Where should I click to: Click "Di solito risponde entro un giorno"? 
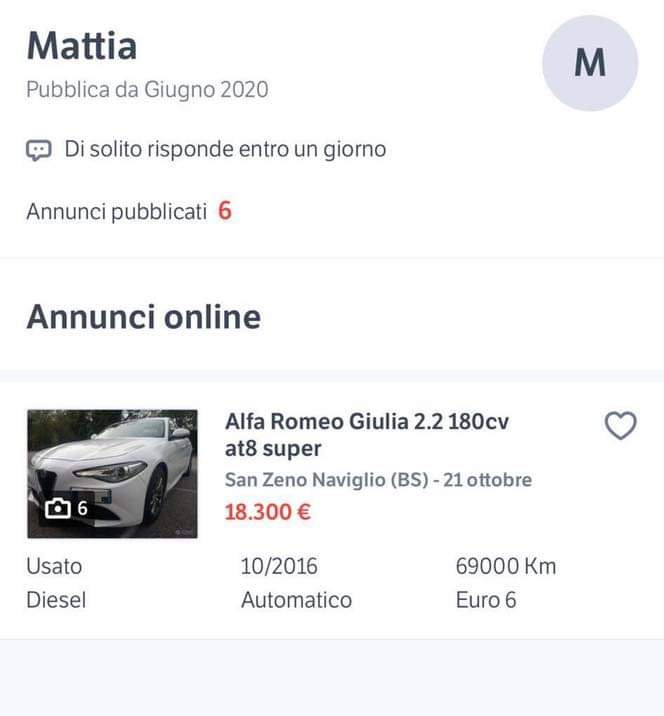tap(225, 150)
